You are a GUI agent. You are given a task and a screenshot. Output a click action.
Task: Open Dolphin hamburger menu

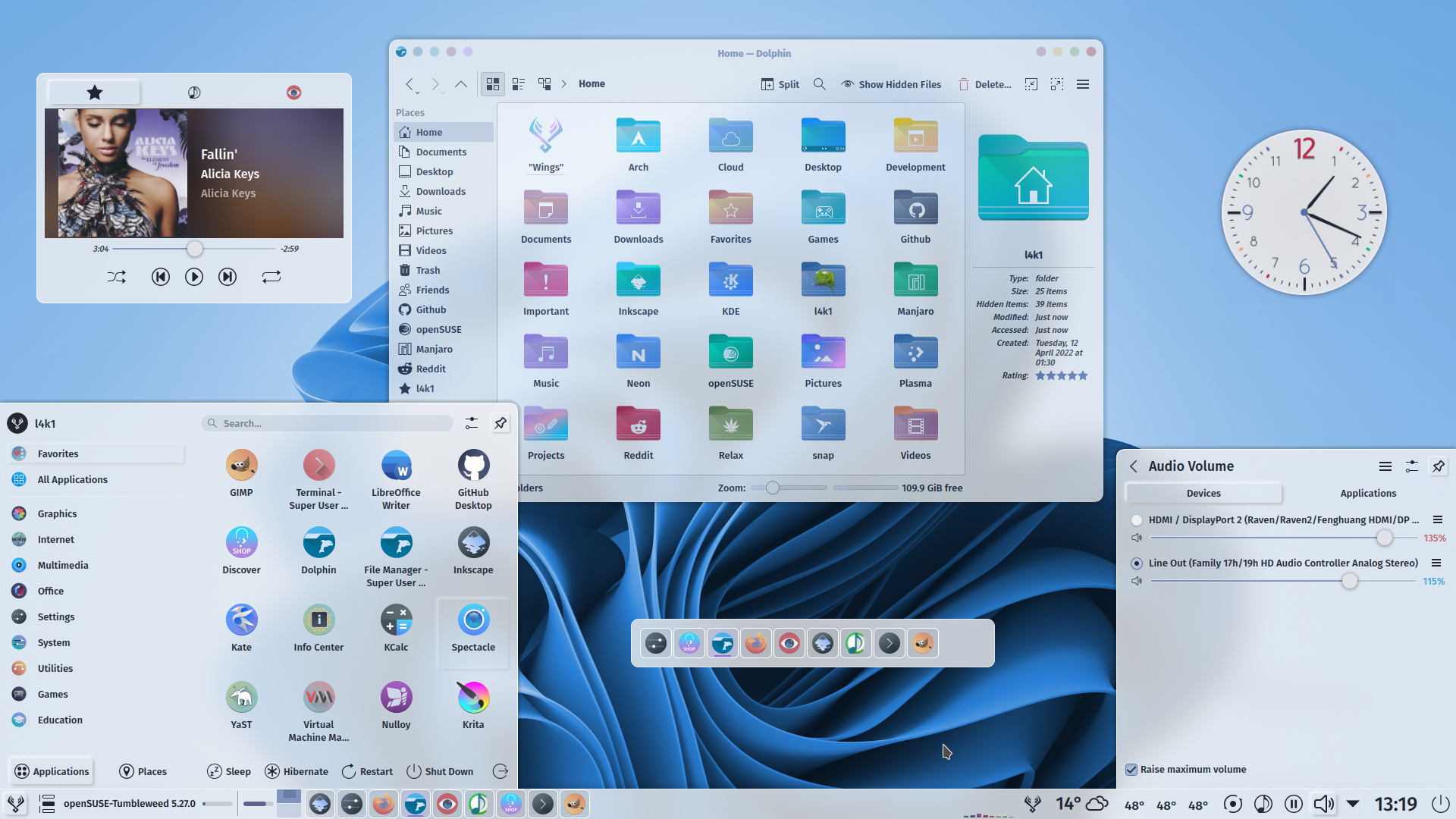tap(1083, 84)
